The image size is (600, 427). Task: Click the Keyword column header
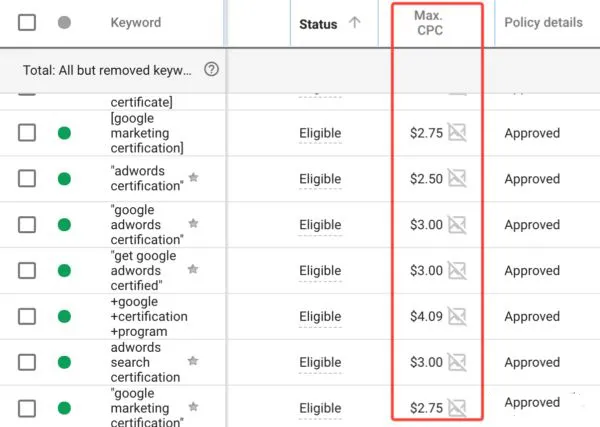tap(135, 23)
